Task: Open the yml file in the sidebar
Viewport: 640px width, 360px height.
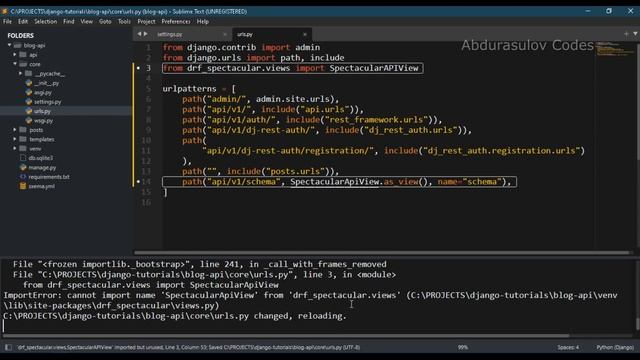Action: click(41, 186)
